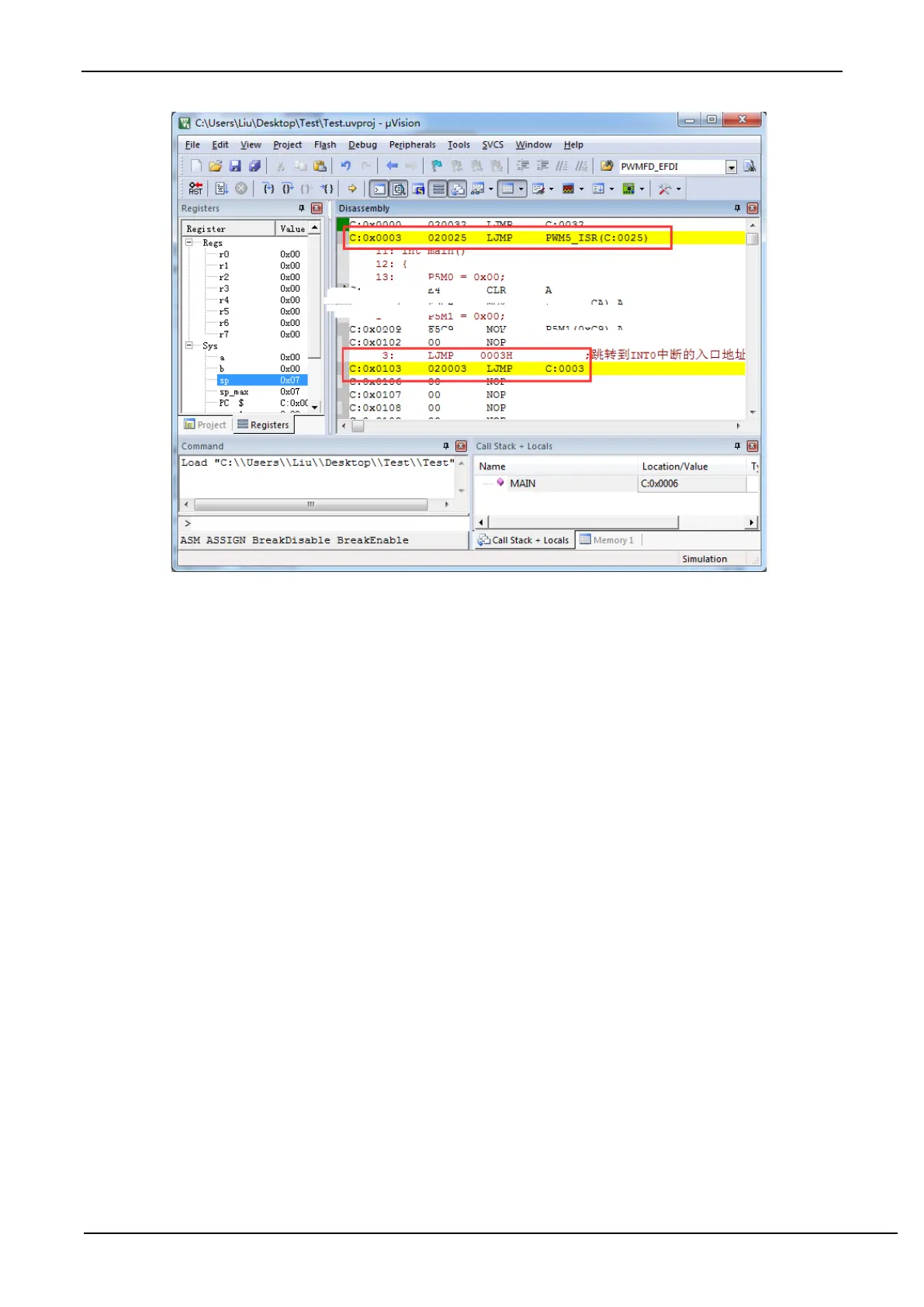Pin the Registers panel
The image size is (924, 1307).
302,208
